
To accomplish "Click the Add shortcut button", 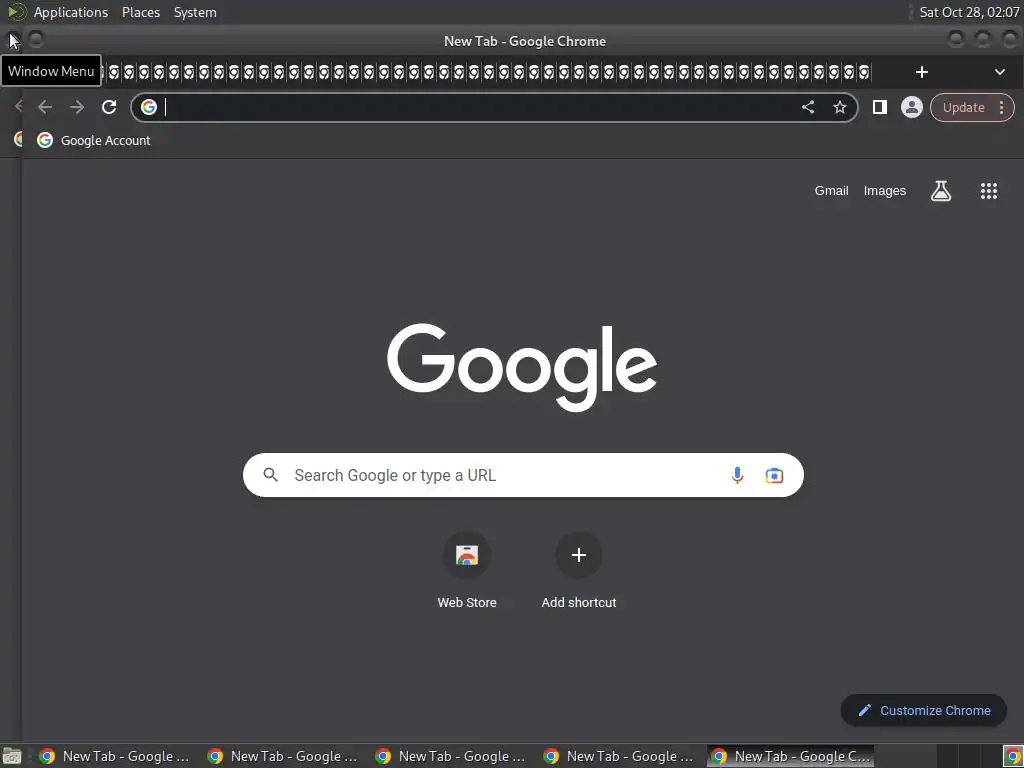I will click(x=579, y=571).
